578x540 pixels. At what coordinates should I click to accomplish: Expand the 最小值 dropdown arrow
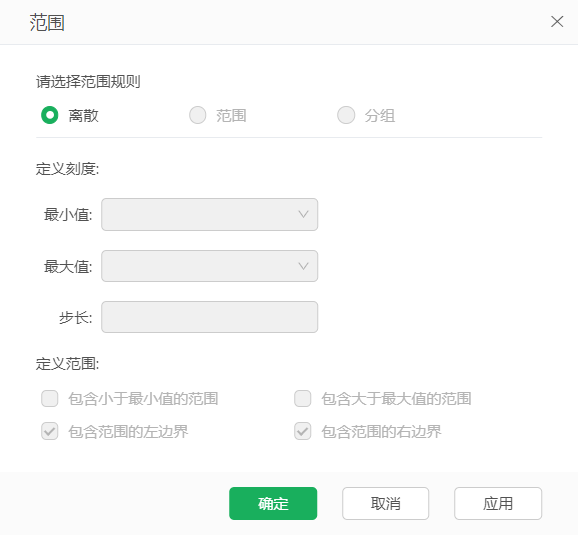303,214
